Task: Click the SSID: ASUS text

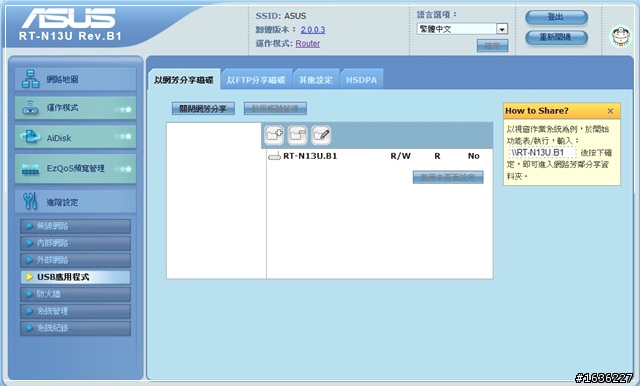Action: click(281, 16)
